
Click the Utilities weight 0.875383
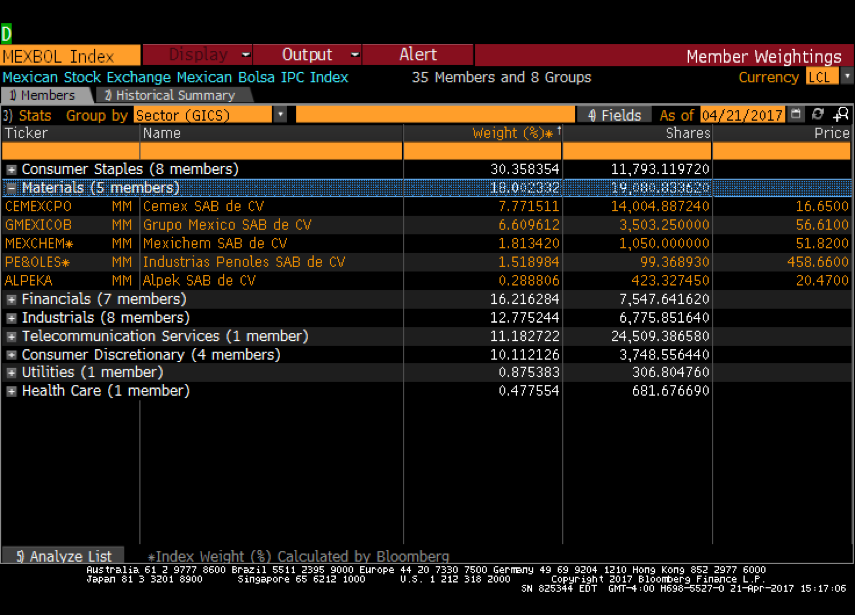[529, 372]
